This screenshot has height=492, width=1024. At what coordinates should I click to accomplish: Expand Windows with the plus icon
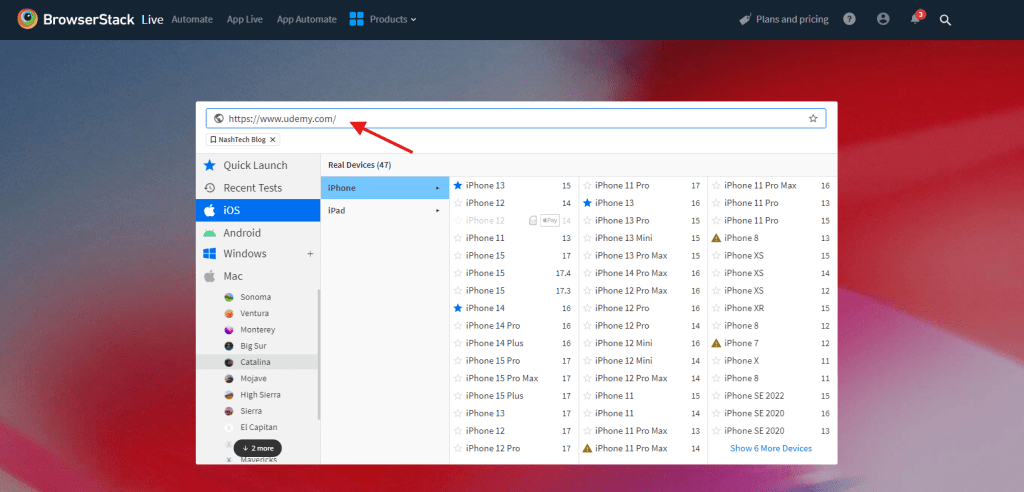coord(310,254)
